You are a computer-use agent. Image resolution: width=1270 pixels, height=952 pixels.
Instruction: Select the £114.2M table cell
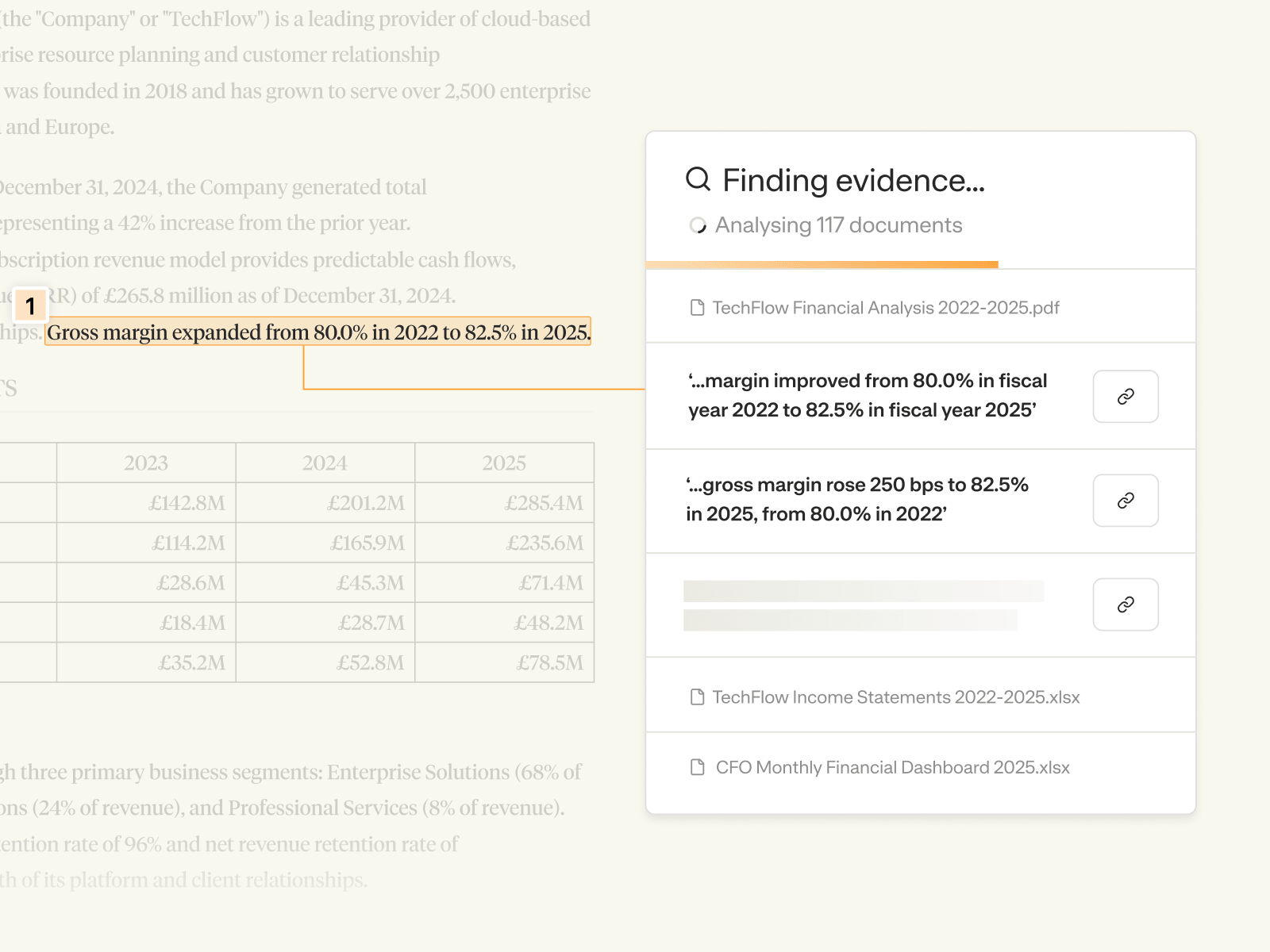pyautogui.click(x=146, y=543)
